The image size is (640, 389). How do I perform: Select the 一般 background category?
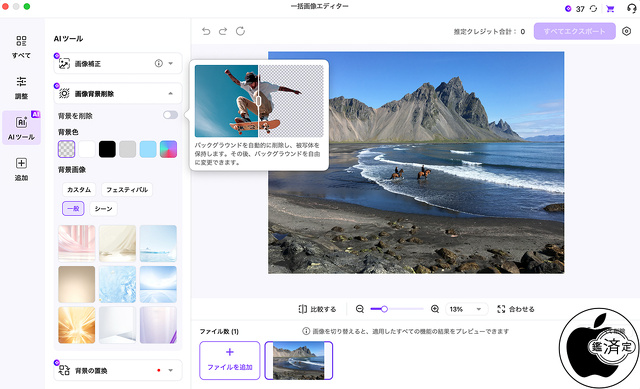tap(73, 208)
